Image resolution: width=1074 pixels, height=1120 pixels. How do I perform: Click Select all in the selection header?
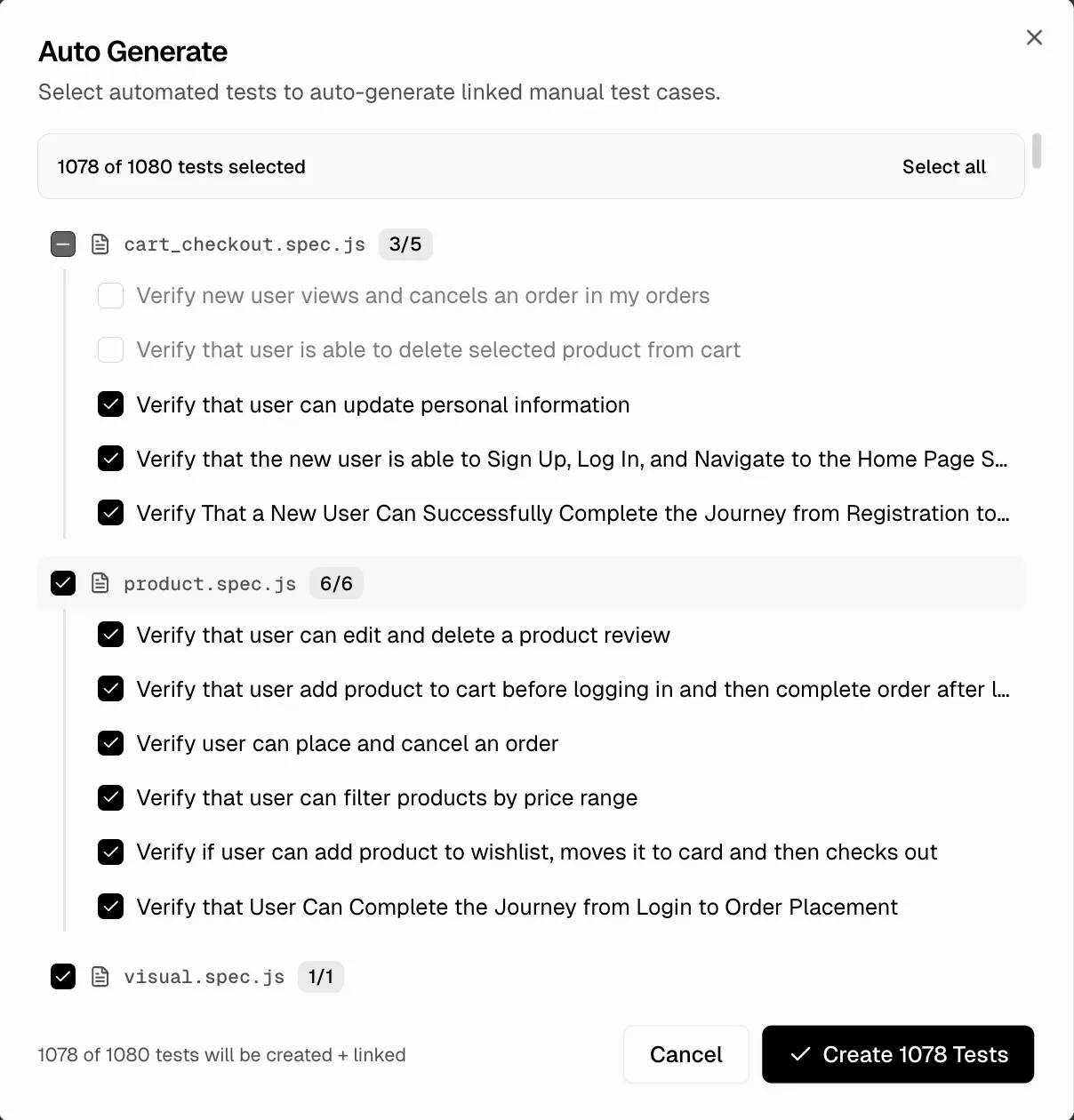tap(943, 166)
